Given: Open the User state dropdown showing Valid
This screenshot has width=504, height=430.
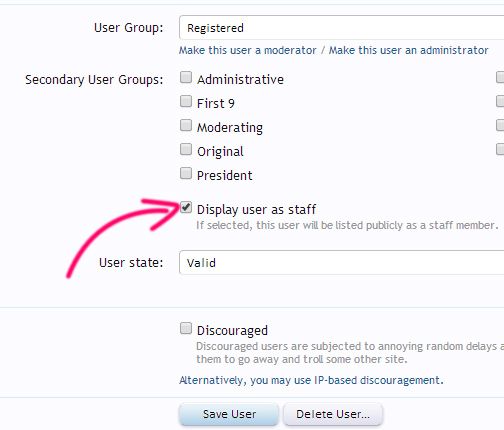Looking at the screenshot, I should pyautogui.click(x=341, y=263).
